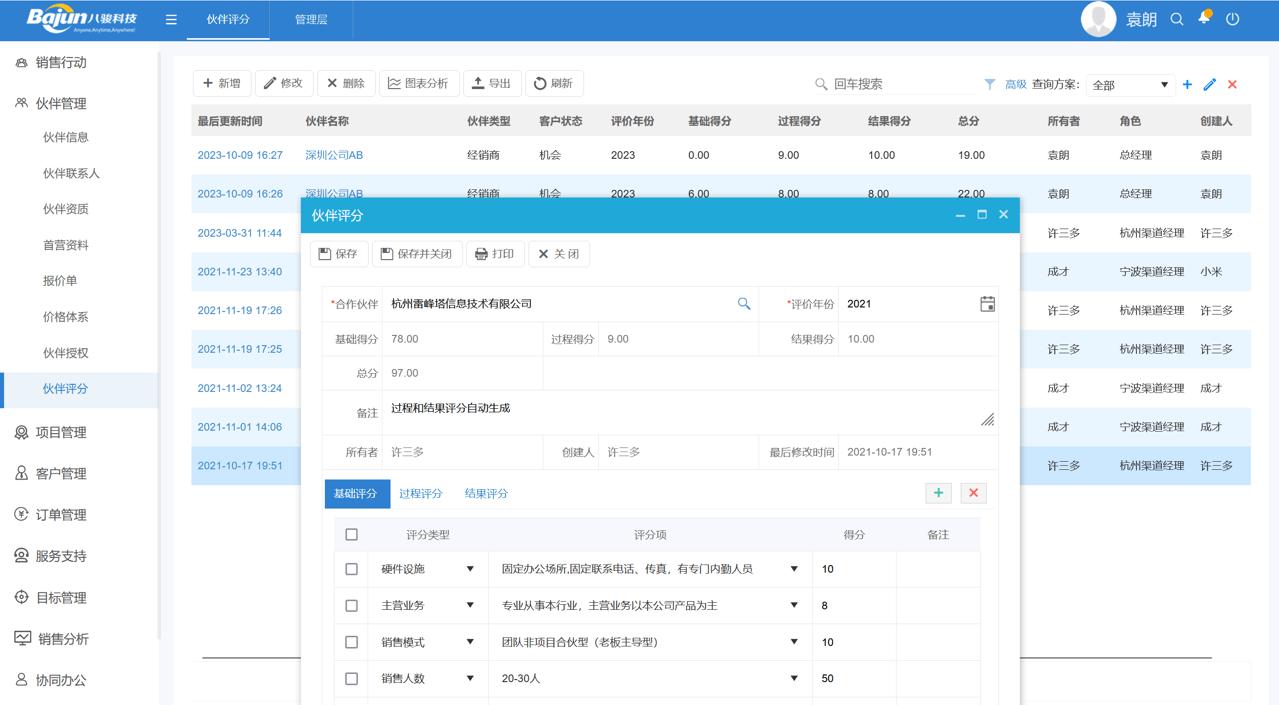The height and width of the screenshot is (705, 1279).
Task: Expand the 销售模式 score type dropdown
Action: [x=470, y=642]
